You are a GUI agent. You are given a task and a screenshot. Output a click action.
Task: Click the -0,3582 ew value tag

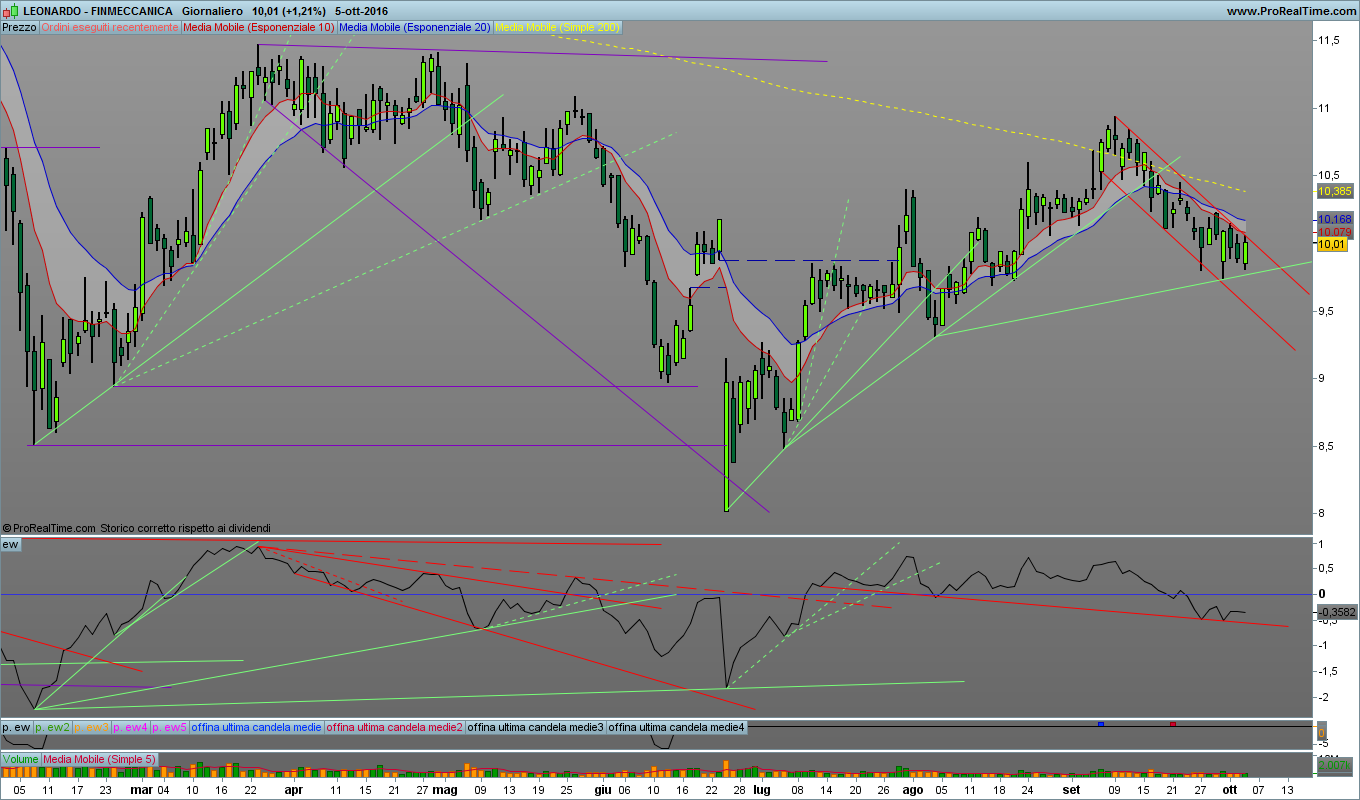(x=1336, y=612)
